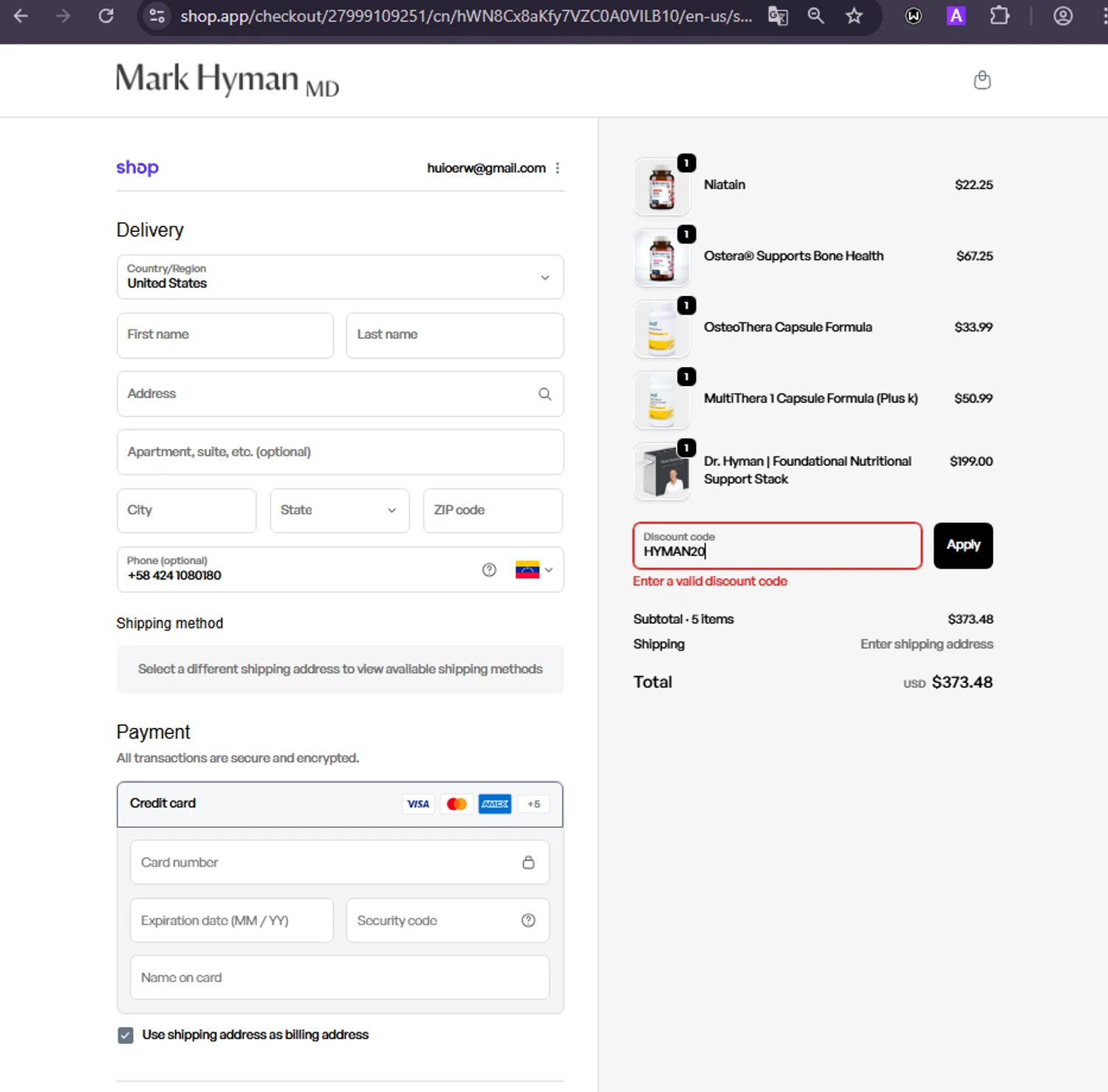Screen dimensions: 1108x1092
Task: Click the Niatain $22.25 price
Action: (974, 185)
